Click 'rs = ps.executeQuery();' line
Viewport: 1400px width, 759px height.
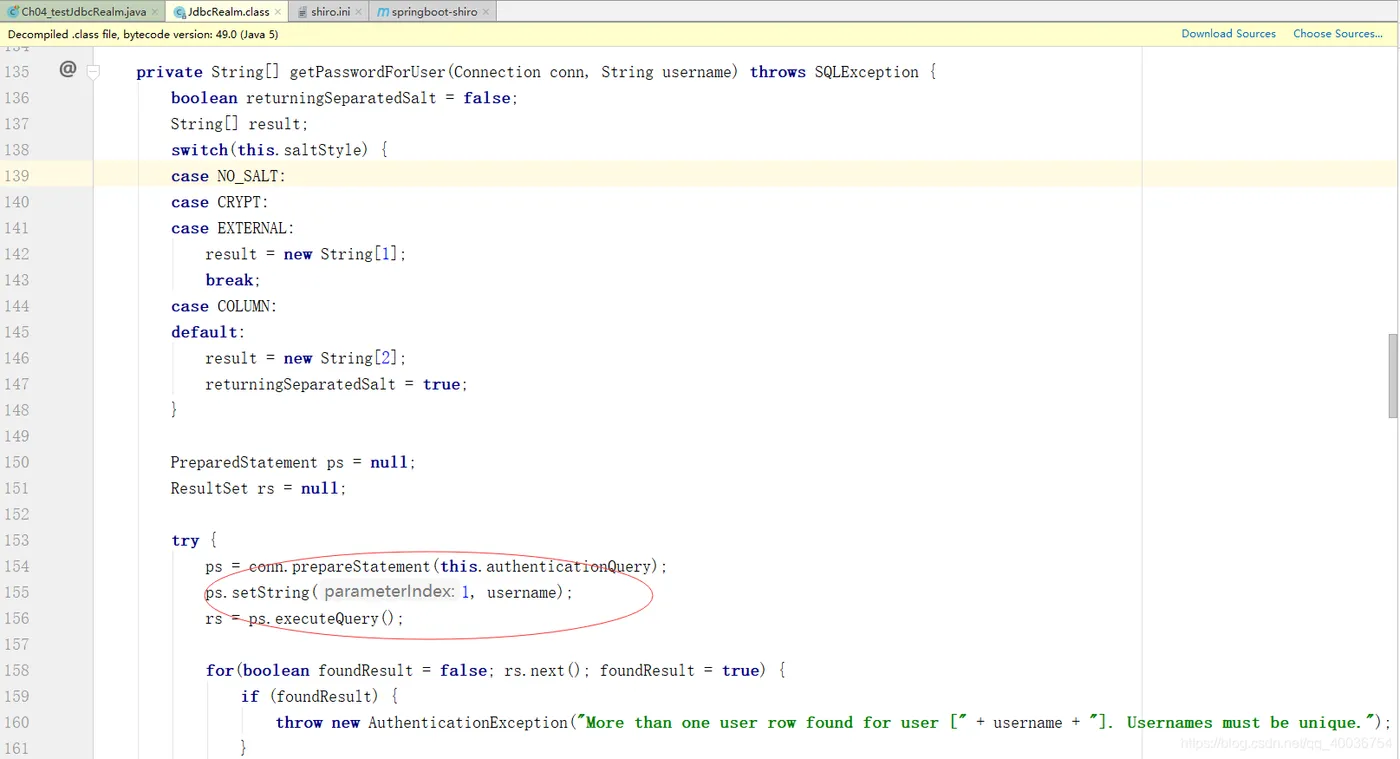coord(305,618)
